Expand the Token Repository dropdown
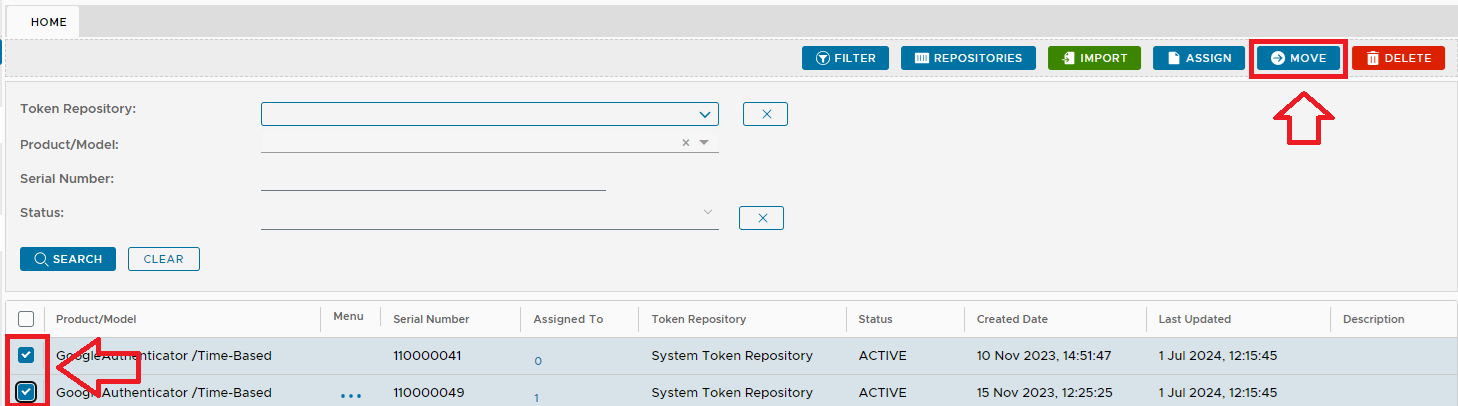 [705, 114]
